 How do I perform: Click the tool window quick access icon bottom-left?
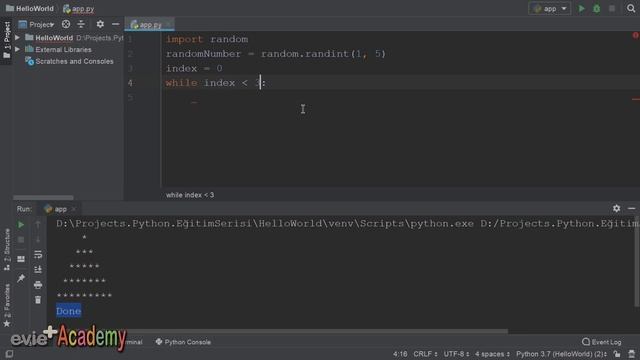tap(9, 354)
